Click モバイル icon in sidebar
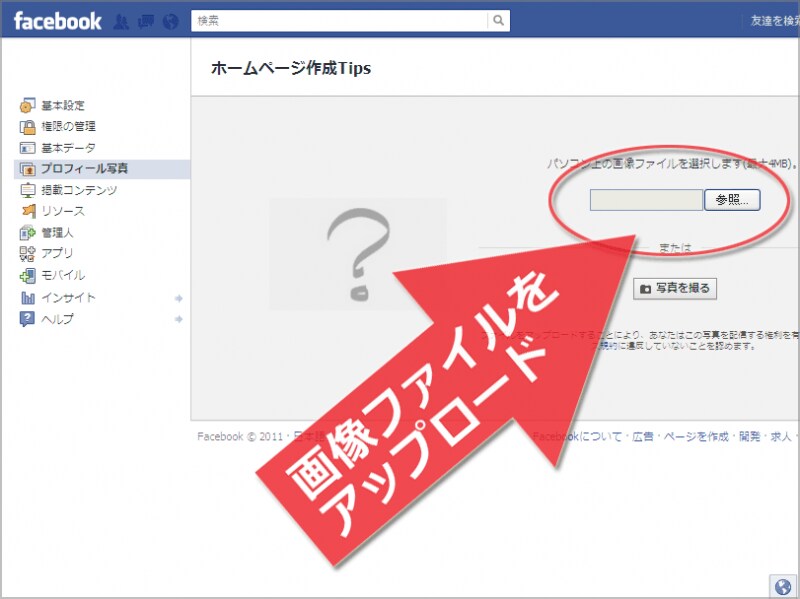800x599 pixels. point(27,276)
